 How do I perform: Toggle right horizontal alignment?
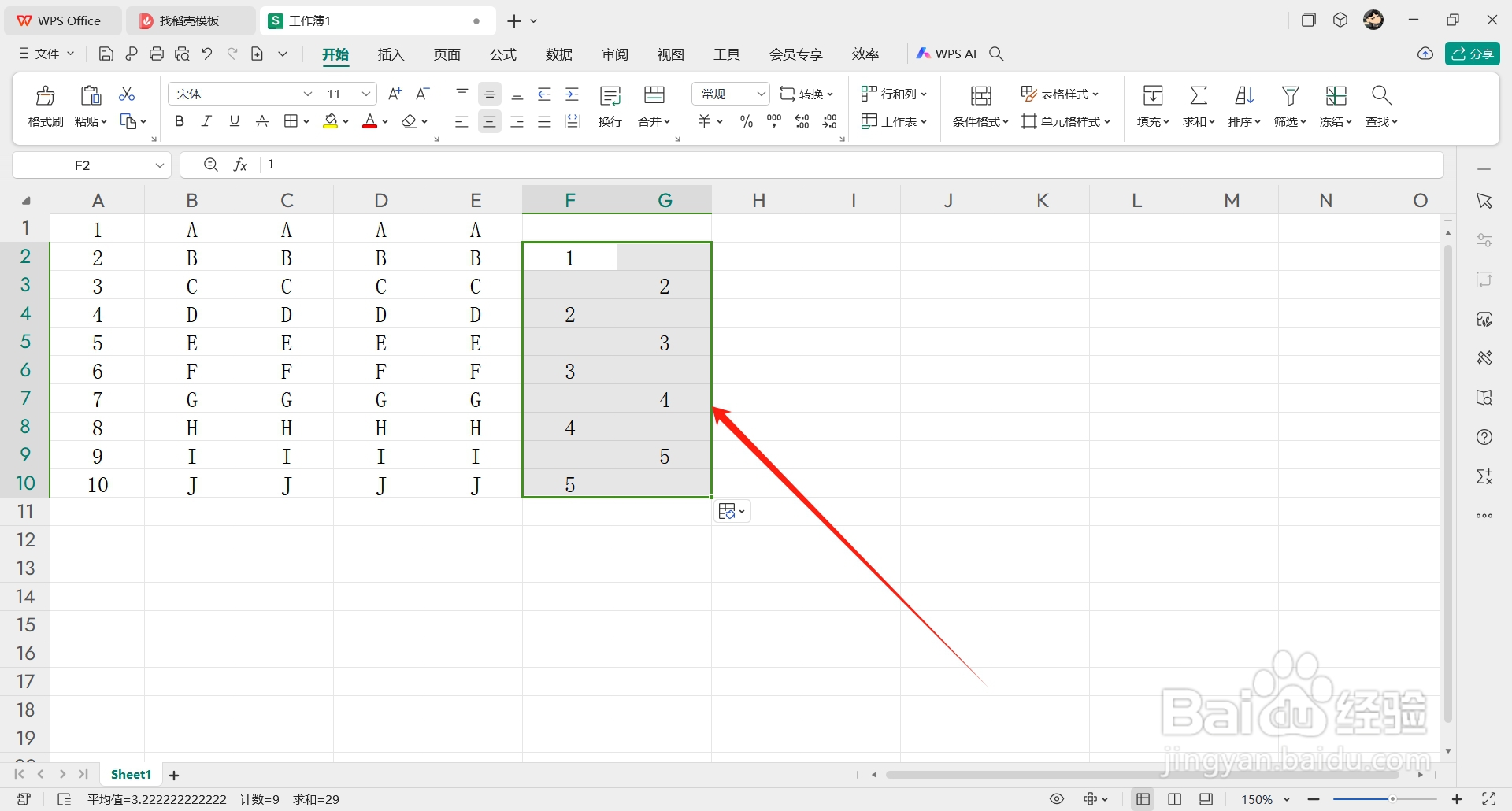point(517,121)
